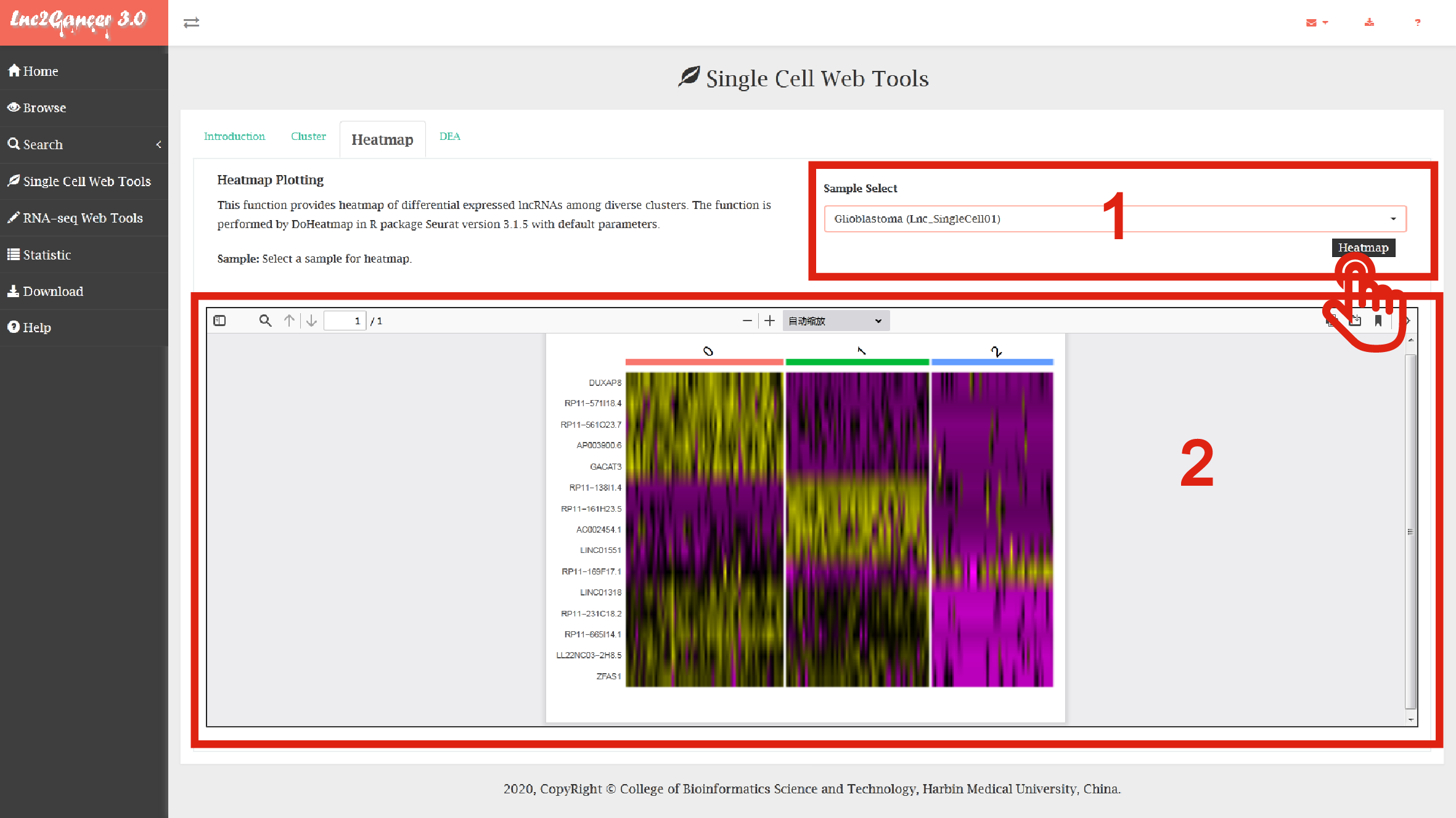Click the top-right download icon
The height and width of the screenshot is (818, 1456).
point(1369,23)
